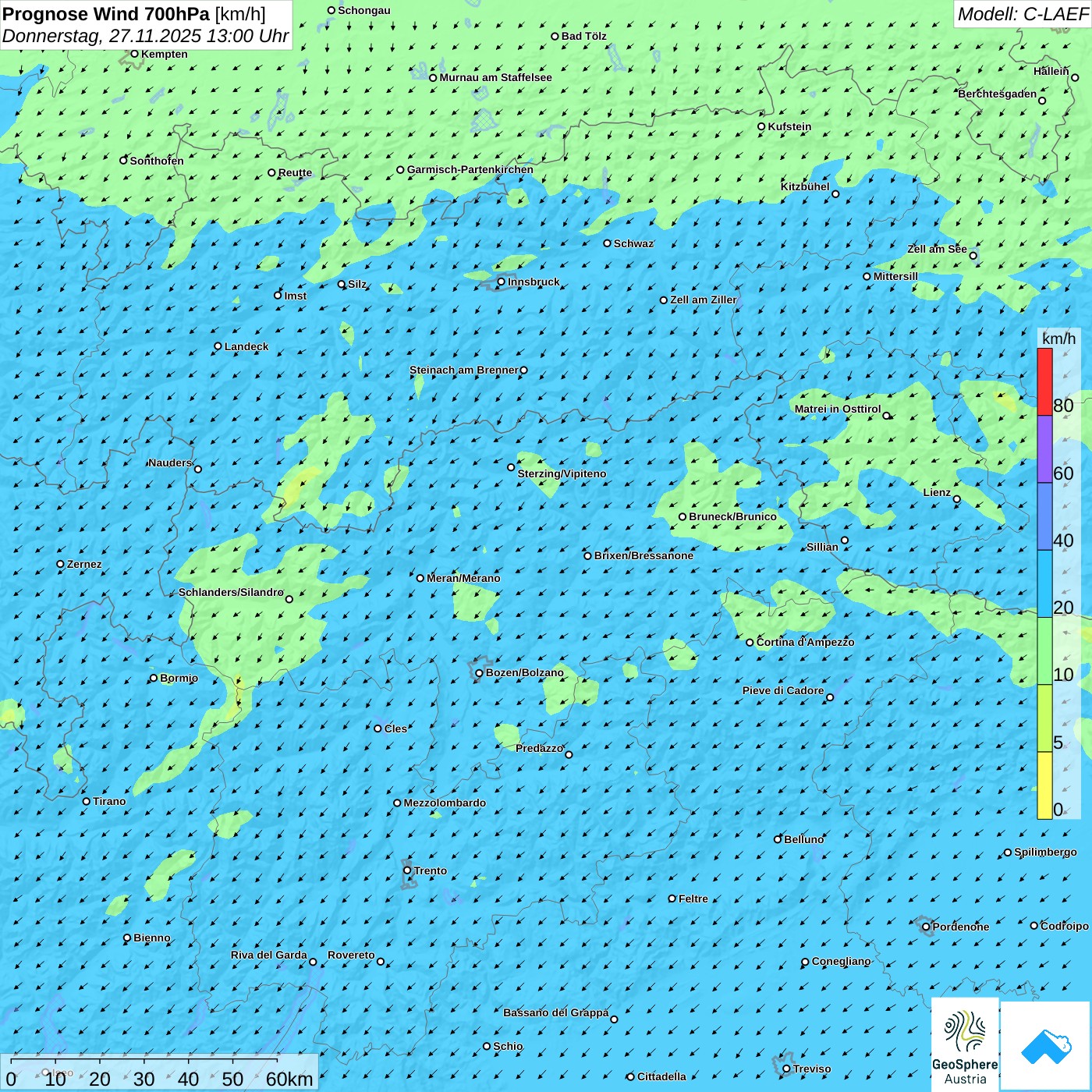Screen dimensions: 1092x1092
Task: Select the Schlanders/Silandro label
Action: click(231, 592)
